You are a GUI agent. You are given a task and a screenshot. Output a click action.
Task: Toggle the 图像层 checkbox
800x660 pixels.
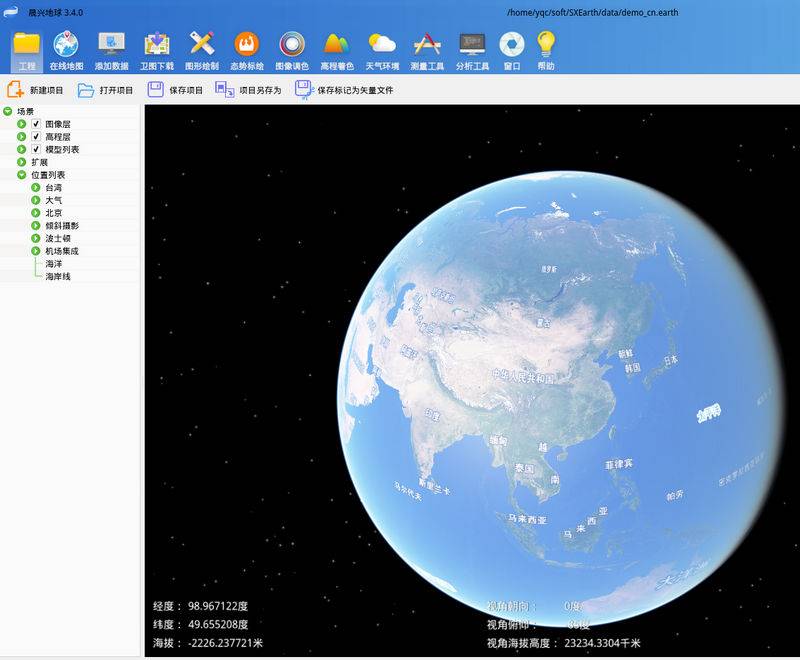click(36, 124)
